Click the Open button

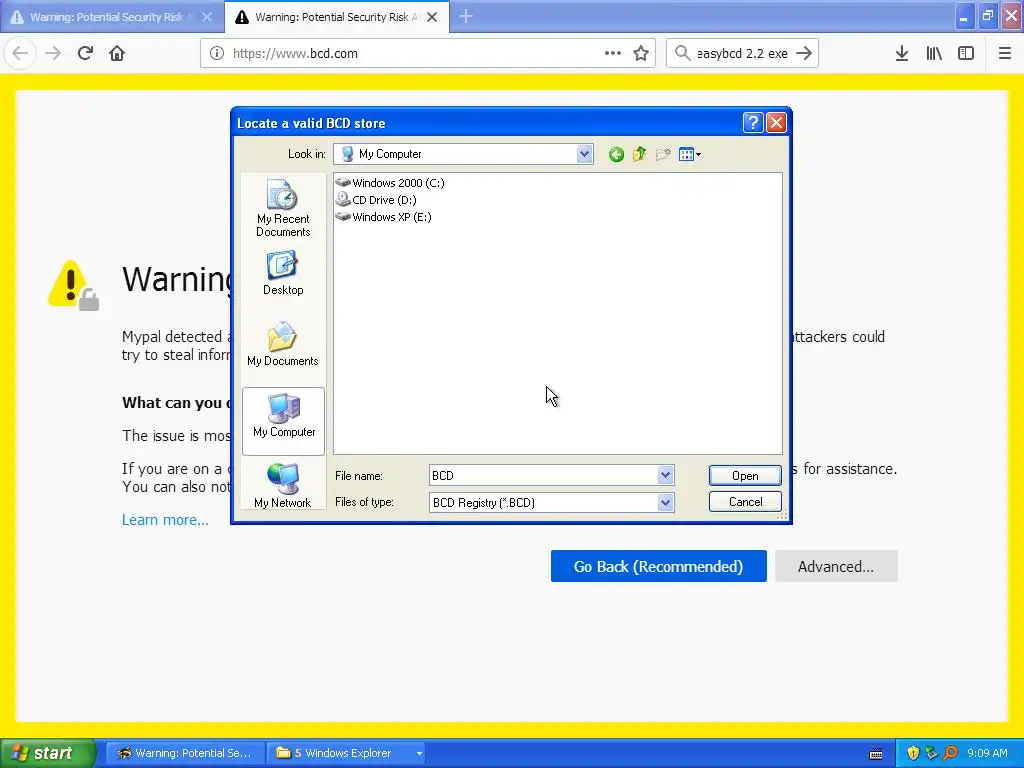tap(745, 475)
